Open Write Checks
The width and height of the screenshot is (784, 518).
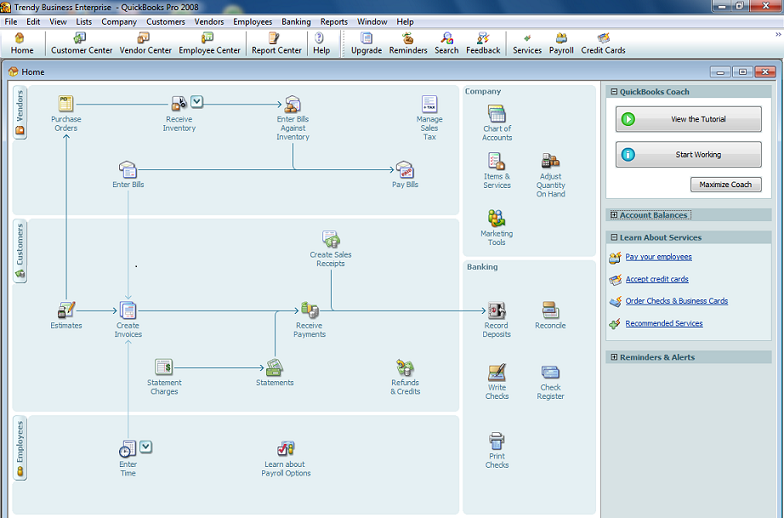click(x=496, y=372)
